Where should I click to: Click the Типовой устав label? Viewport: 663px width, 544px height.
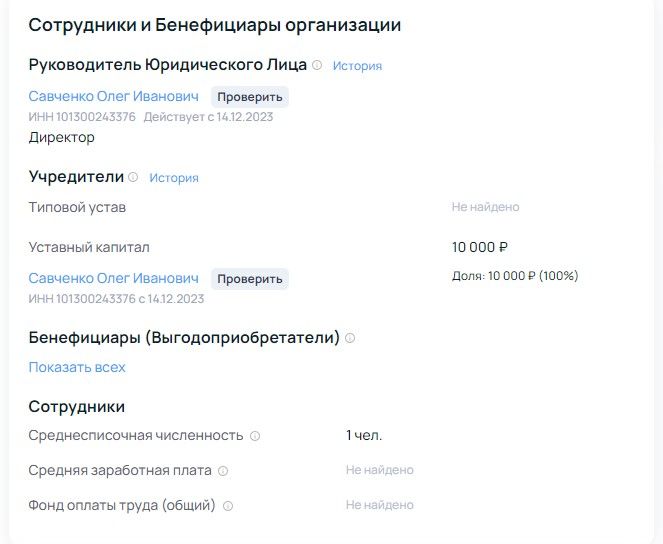[77, 207]
